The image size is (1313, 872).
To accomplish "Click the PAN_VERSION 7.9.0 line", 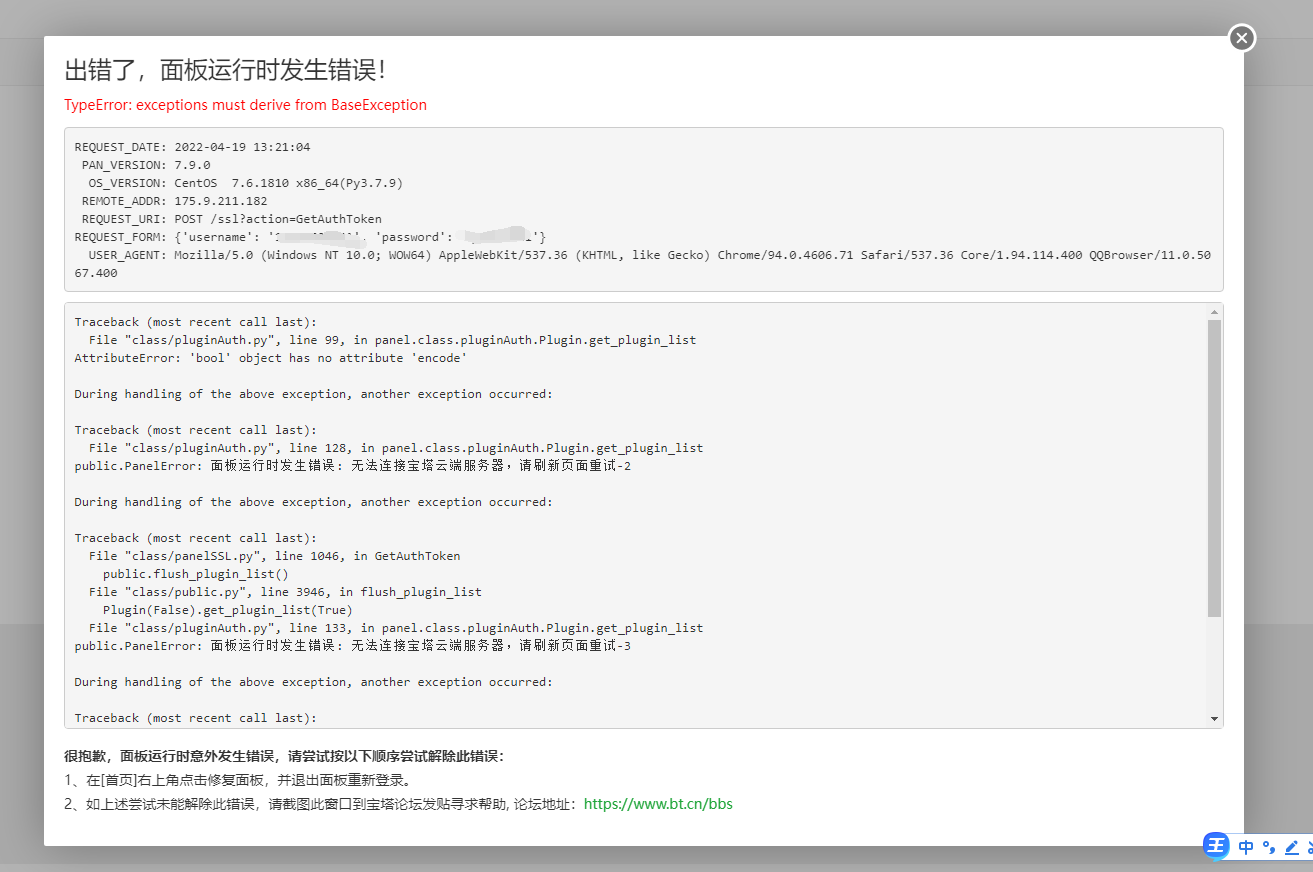I will click(146, 165).
